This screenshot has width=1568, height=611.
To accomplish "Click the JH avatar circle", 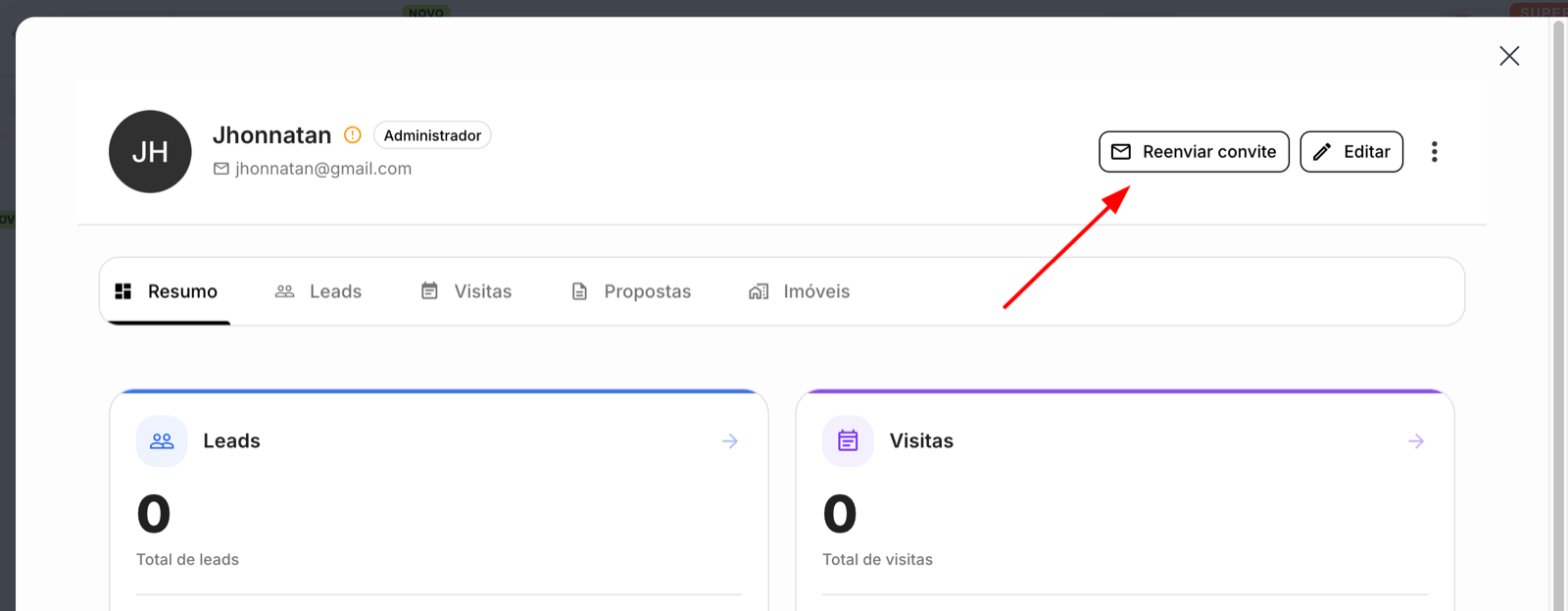I will (150, 152).
